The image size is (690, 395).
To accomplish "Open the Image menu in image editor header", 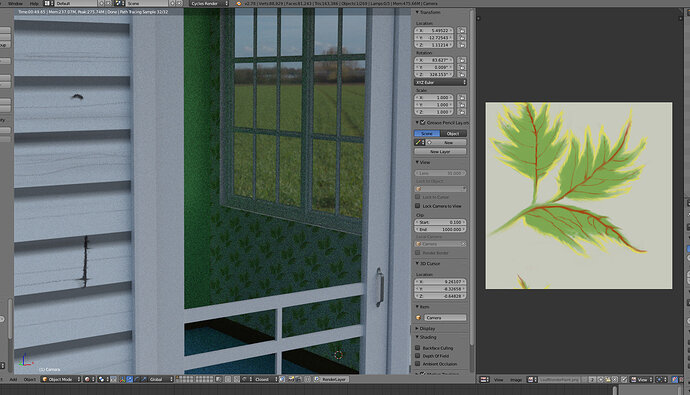I will pos(516,379).
